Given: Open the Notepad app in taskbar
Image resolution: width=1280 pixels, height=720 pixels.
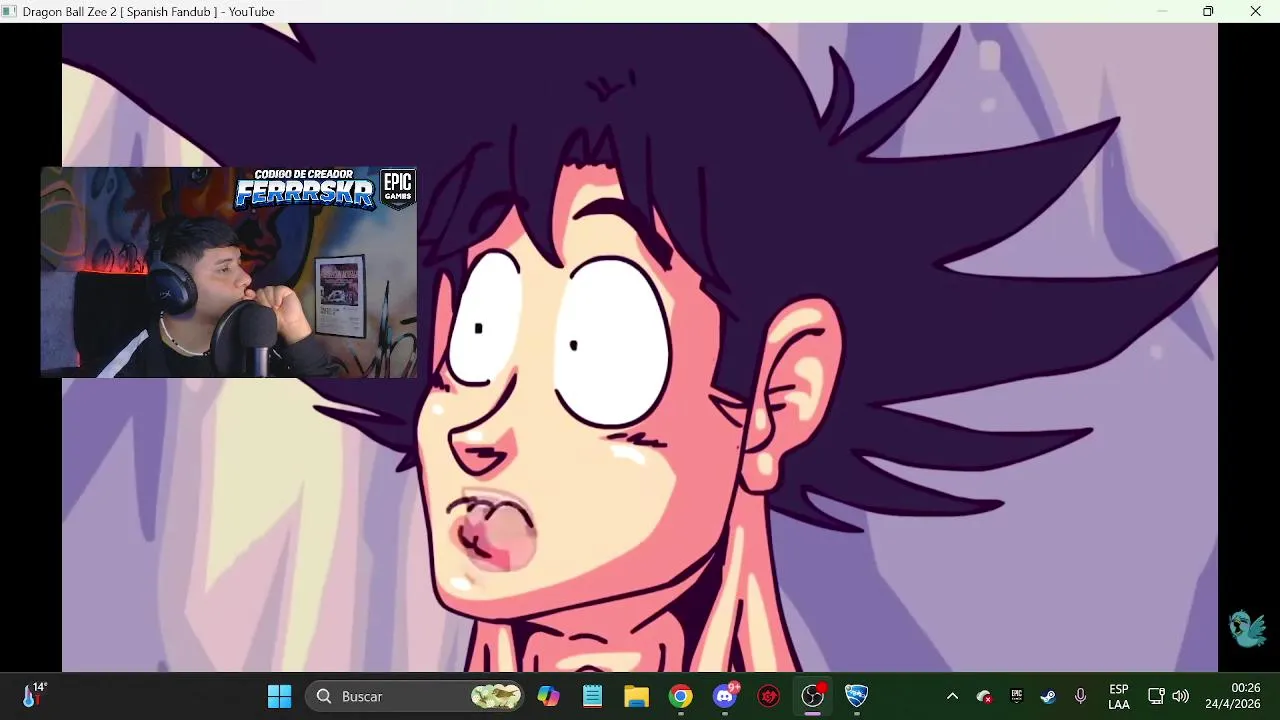Looking at the screenshot, I should [592, 696].
